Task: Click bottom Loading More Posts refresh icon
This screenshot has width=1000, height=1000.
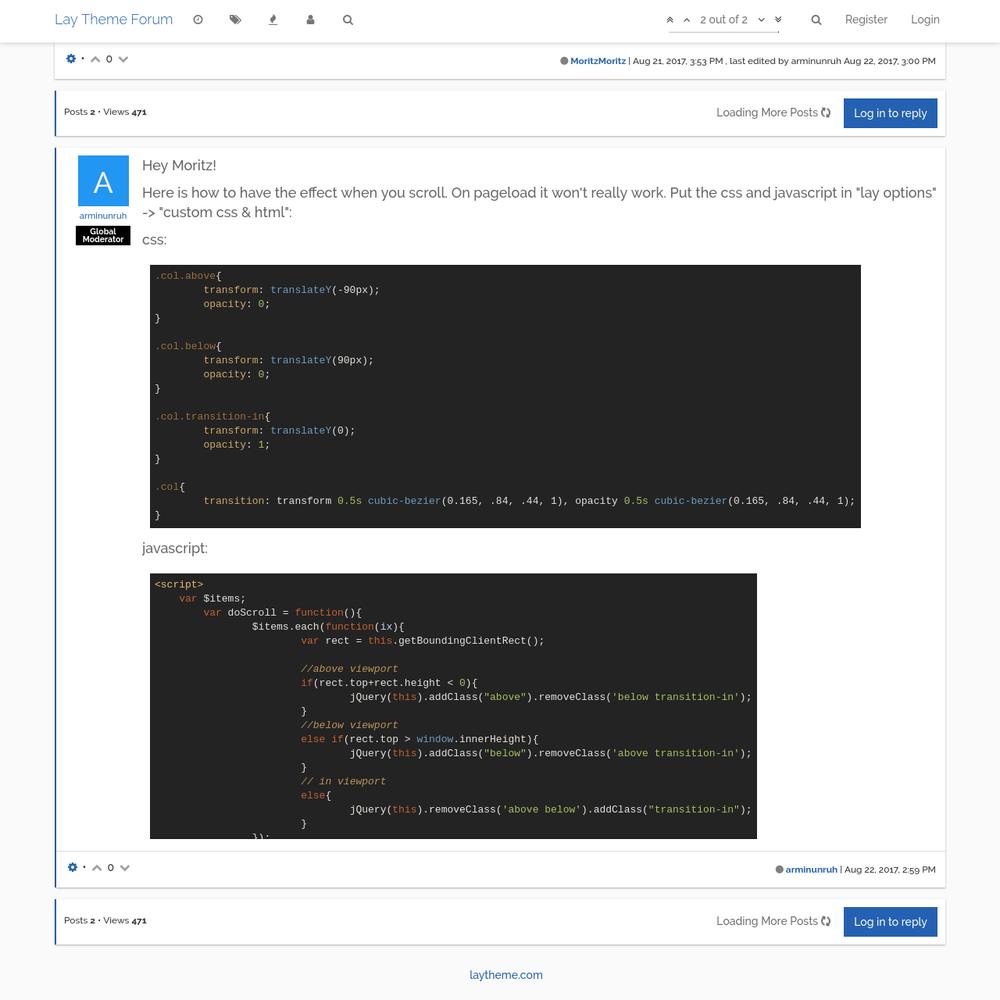Action: click(826, 921)
